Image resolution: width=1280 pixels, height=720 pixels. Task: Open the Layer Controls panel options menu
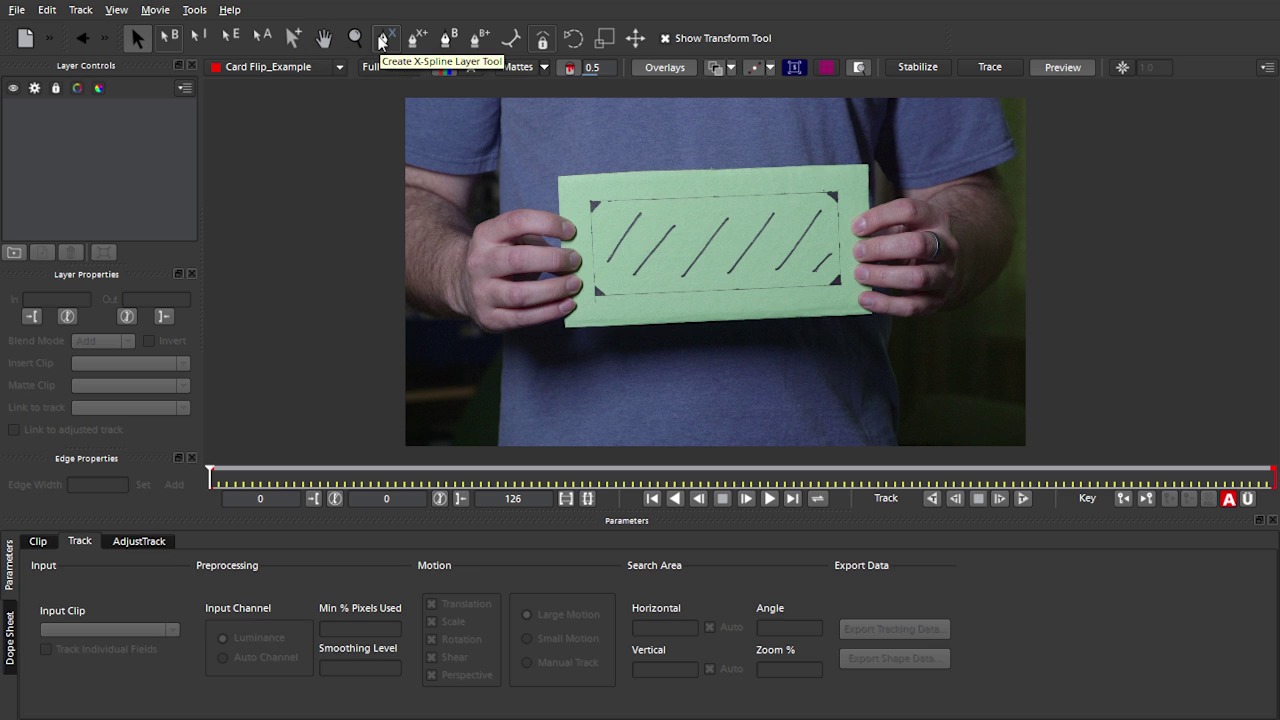click(x=185, y=88)
